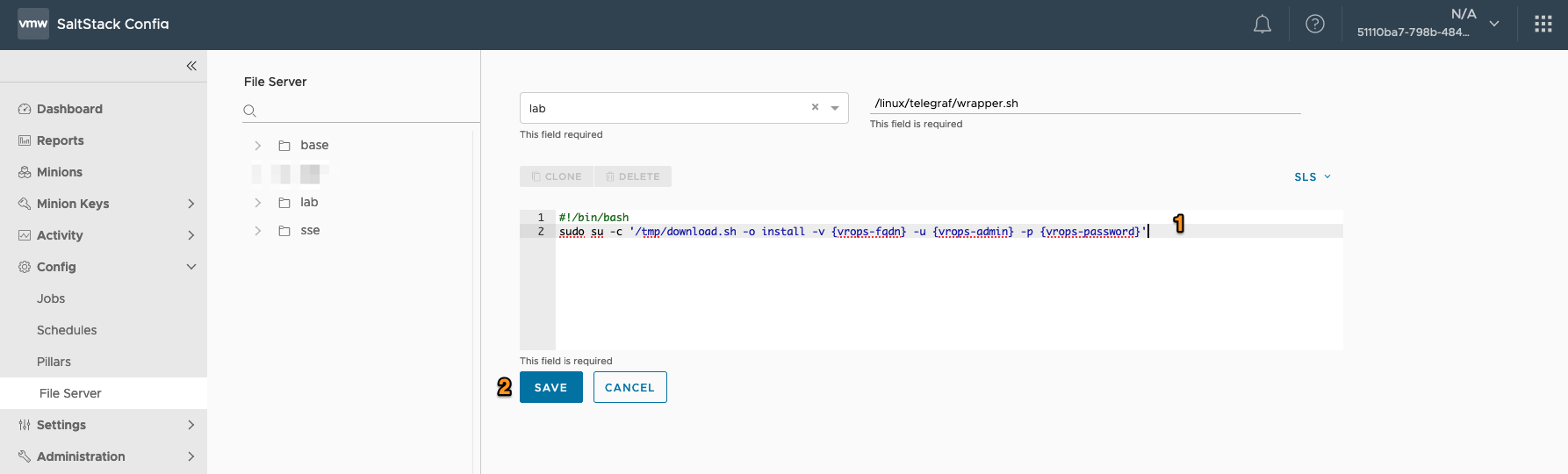Click the 'sse' folder label
The height and width of the screenshot is (474, 1568).
(x=310, y=231)
